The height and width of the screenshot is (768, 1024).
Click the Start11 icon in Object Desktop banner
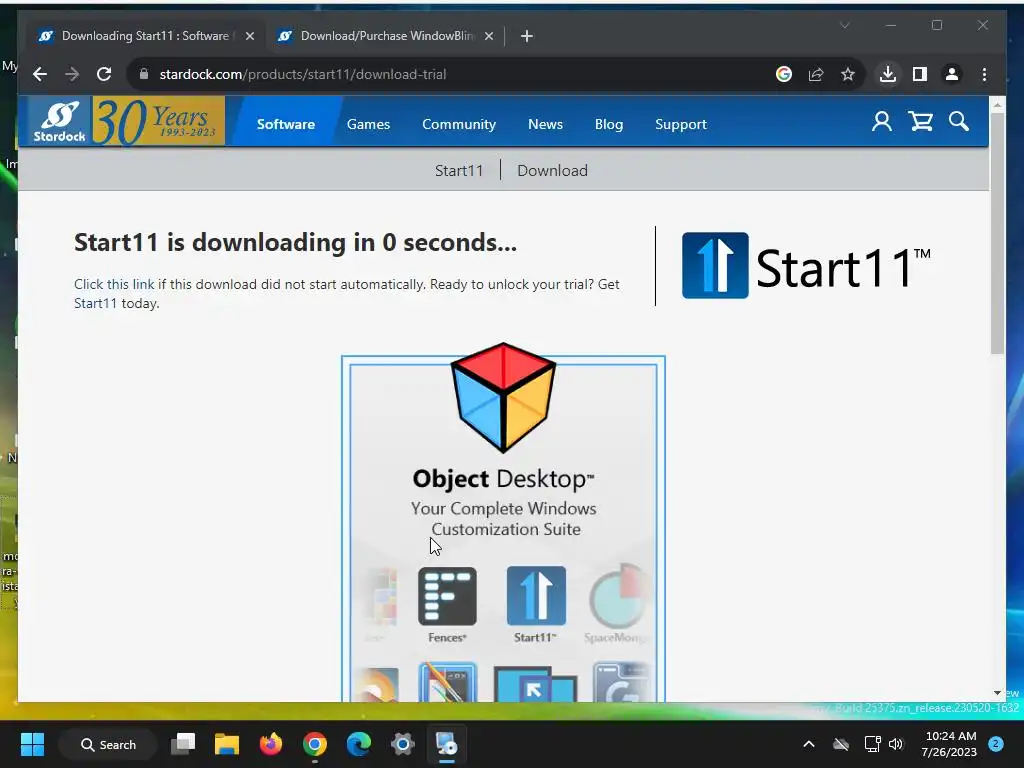[x=536, y=596]
